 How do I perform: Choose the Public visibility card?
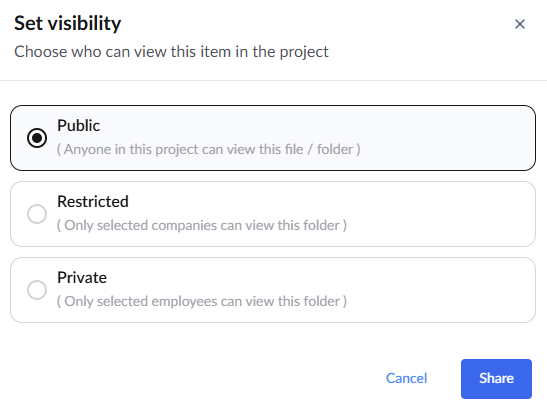(273, 138)
